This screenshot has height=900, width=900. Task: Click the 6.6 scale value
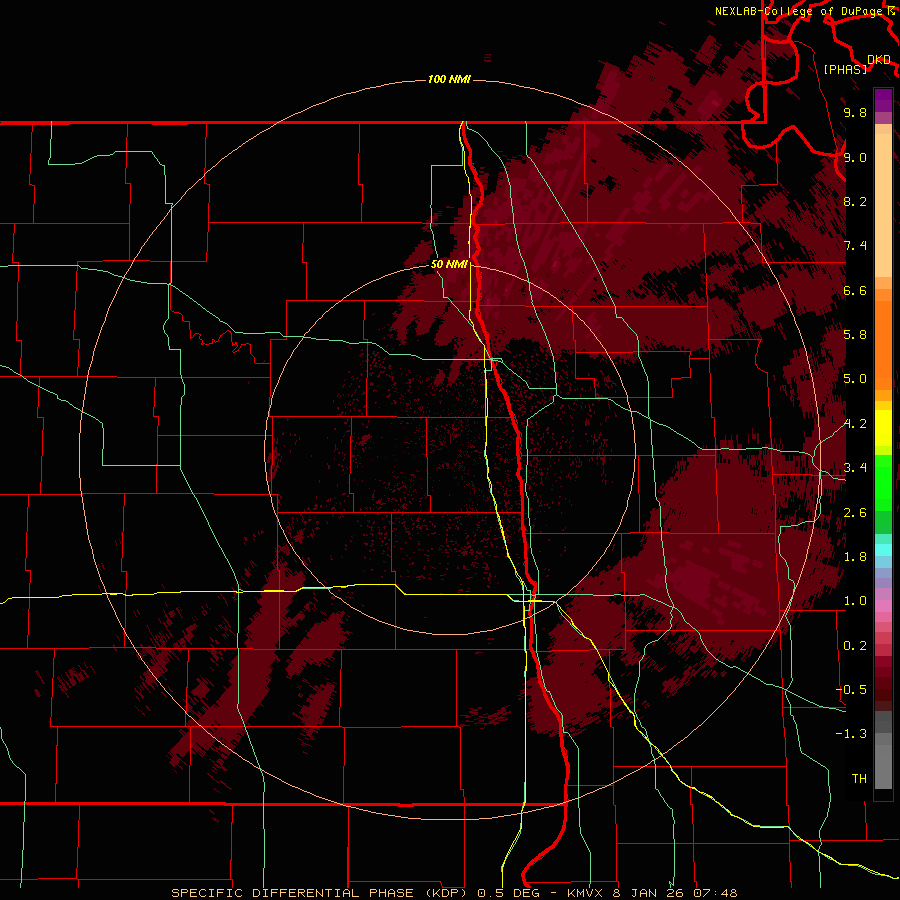[x=855, y=290]
